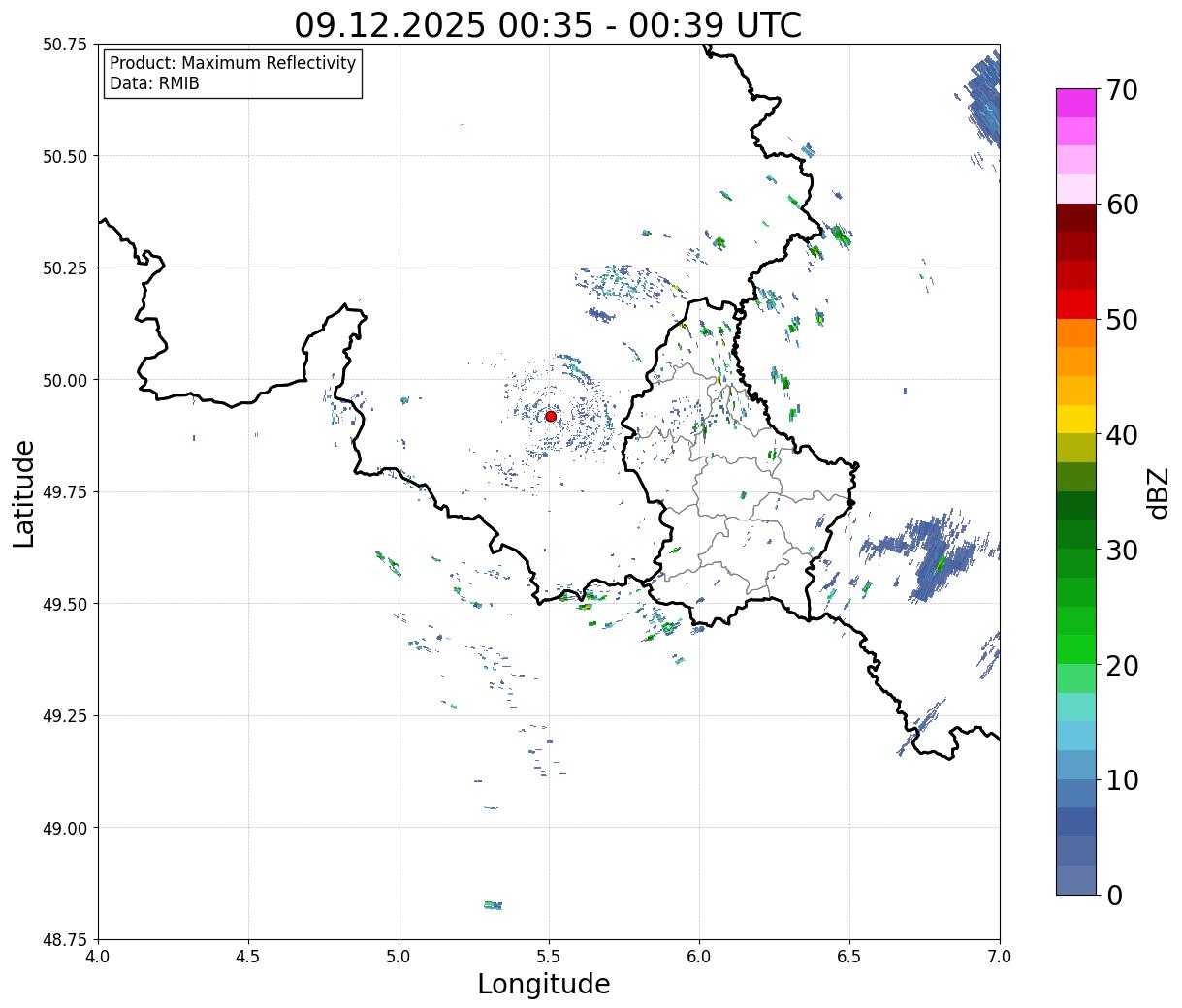
Task: Click the colorbar tick label 20
Action: pyautogui.click(x=1122, y=666)
